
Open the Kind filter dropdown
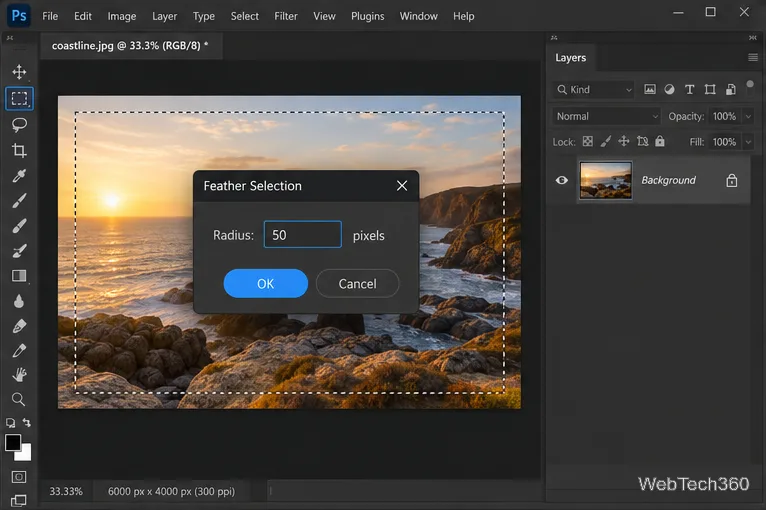click(x=593, y=89)
